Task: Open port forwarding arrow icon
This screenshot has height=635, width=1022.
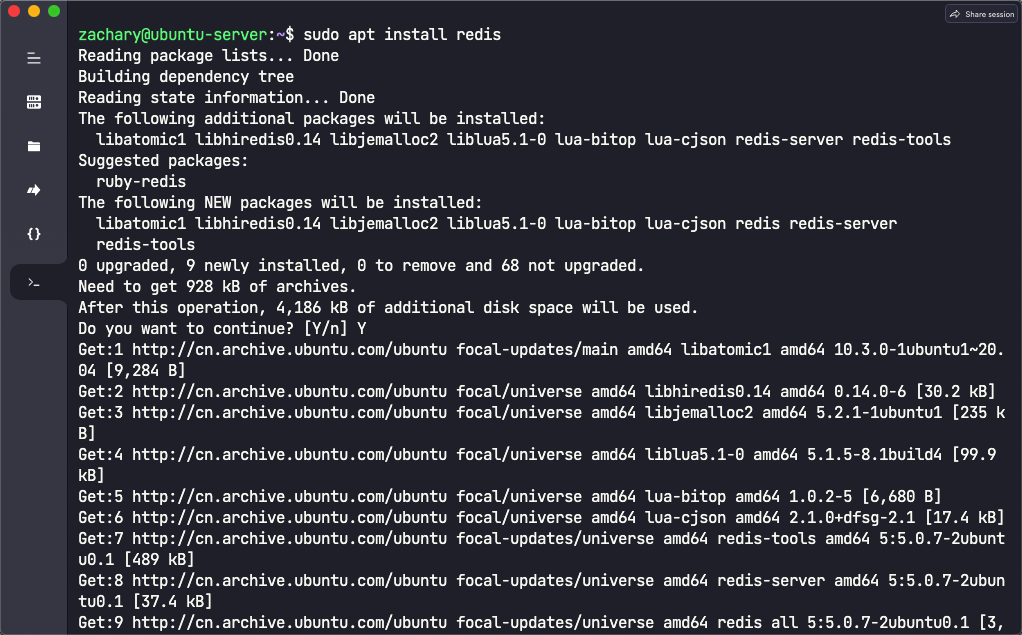Action: 34,190
